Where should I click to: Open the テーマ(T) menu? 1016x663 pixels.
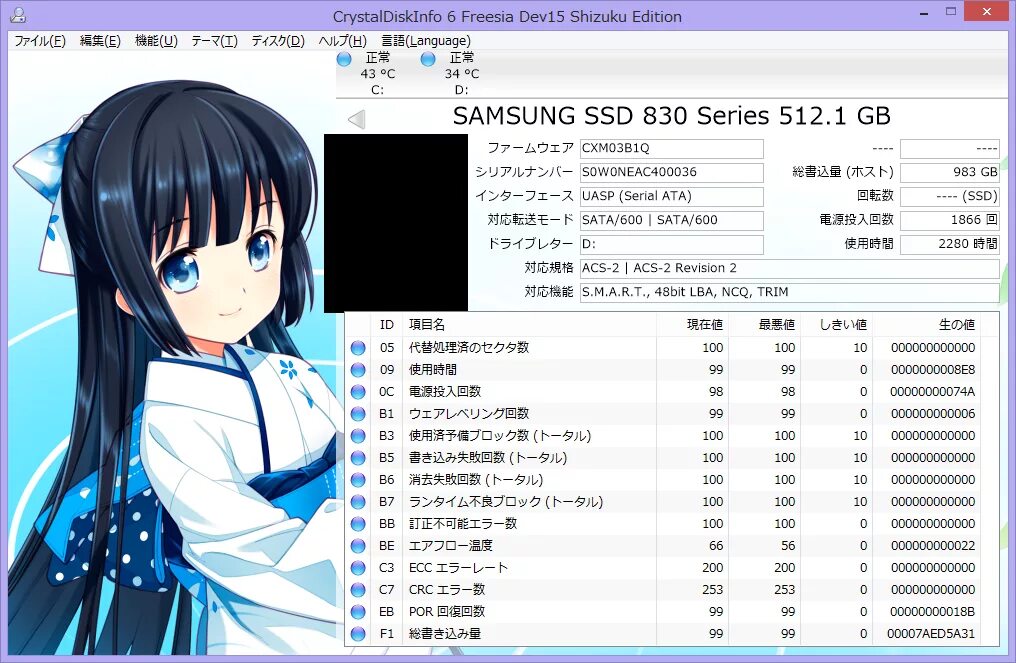point(214,41)
